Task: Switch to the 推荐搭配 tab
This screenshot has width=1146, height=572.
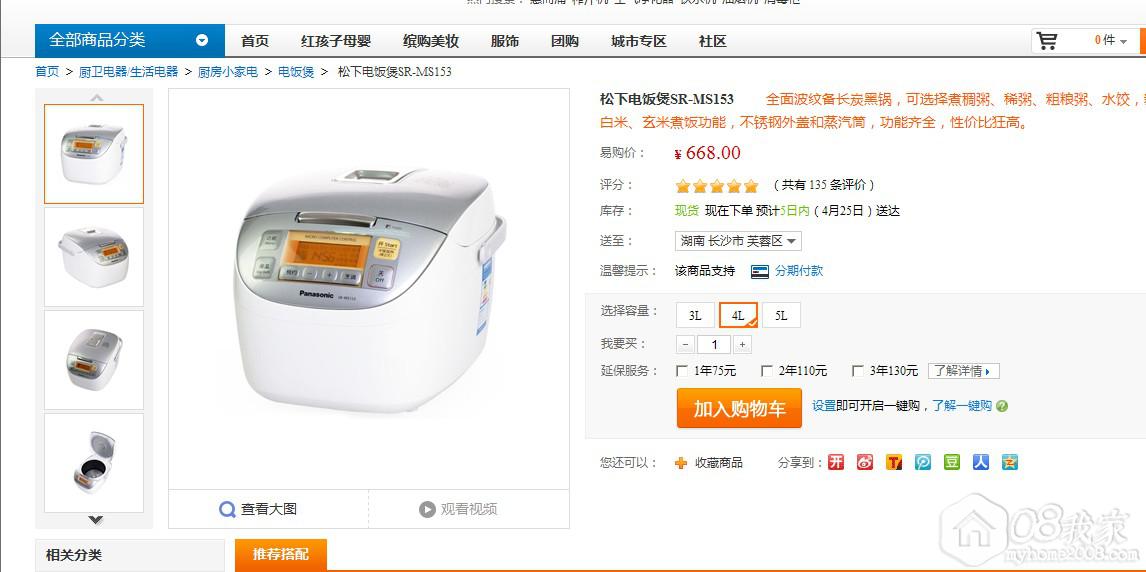Action: [281, 554]
